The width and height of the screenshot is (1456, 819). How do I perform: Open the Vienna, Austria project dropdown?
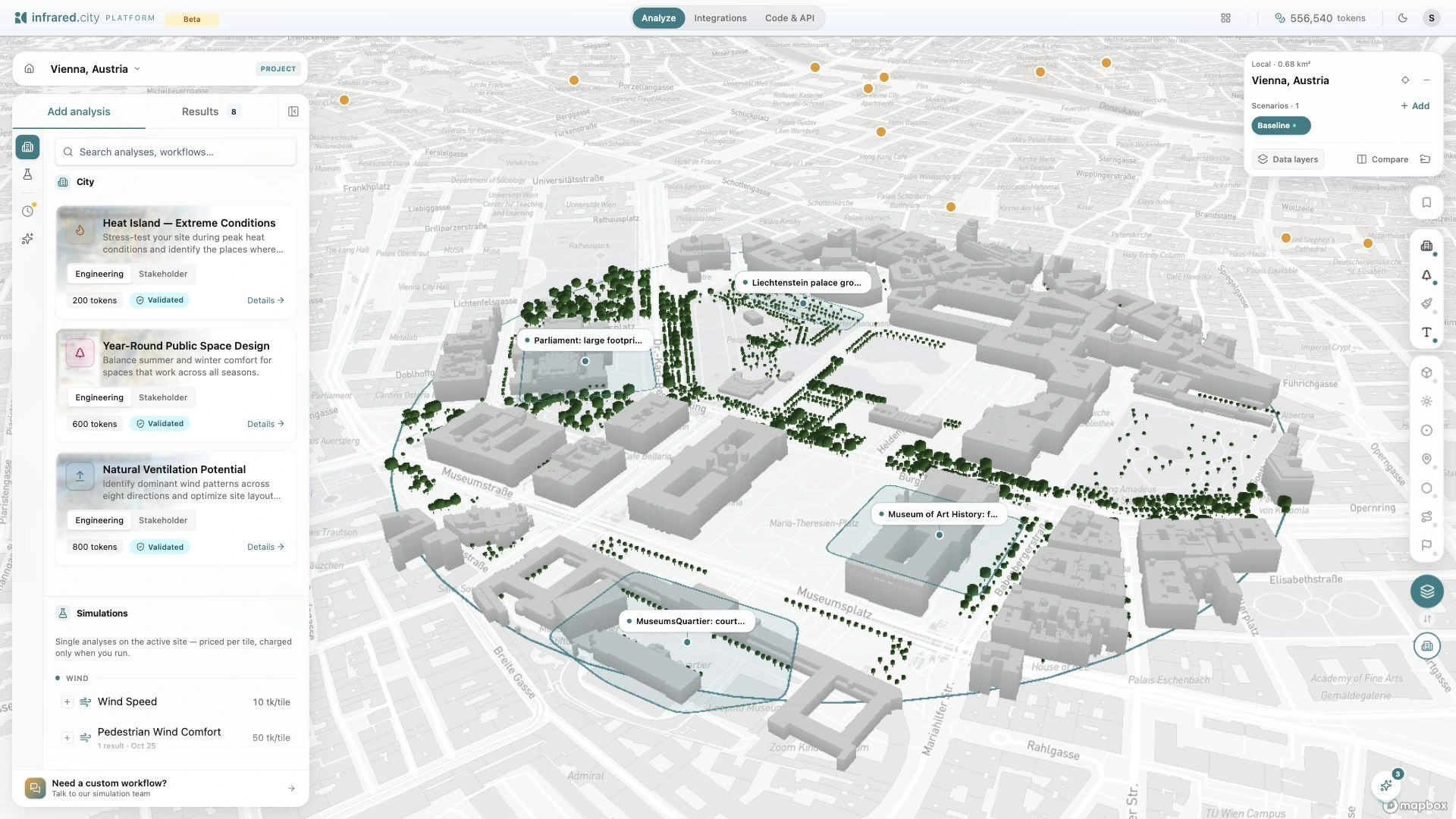click(x=96, y=69)
